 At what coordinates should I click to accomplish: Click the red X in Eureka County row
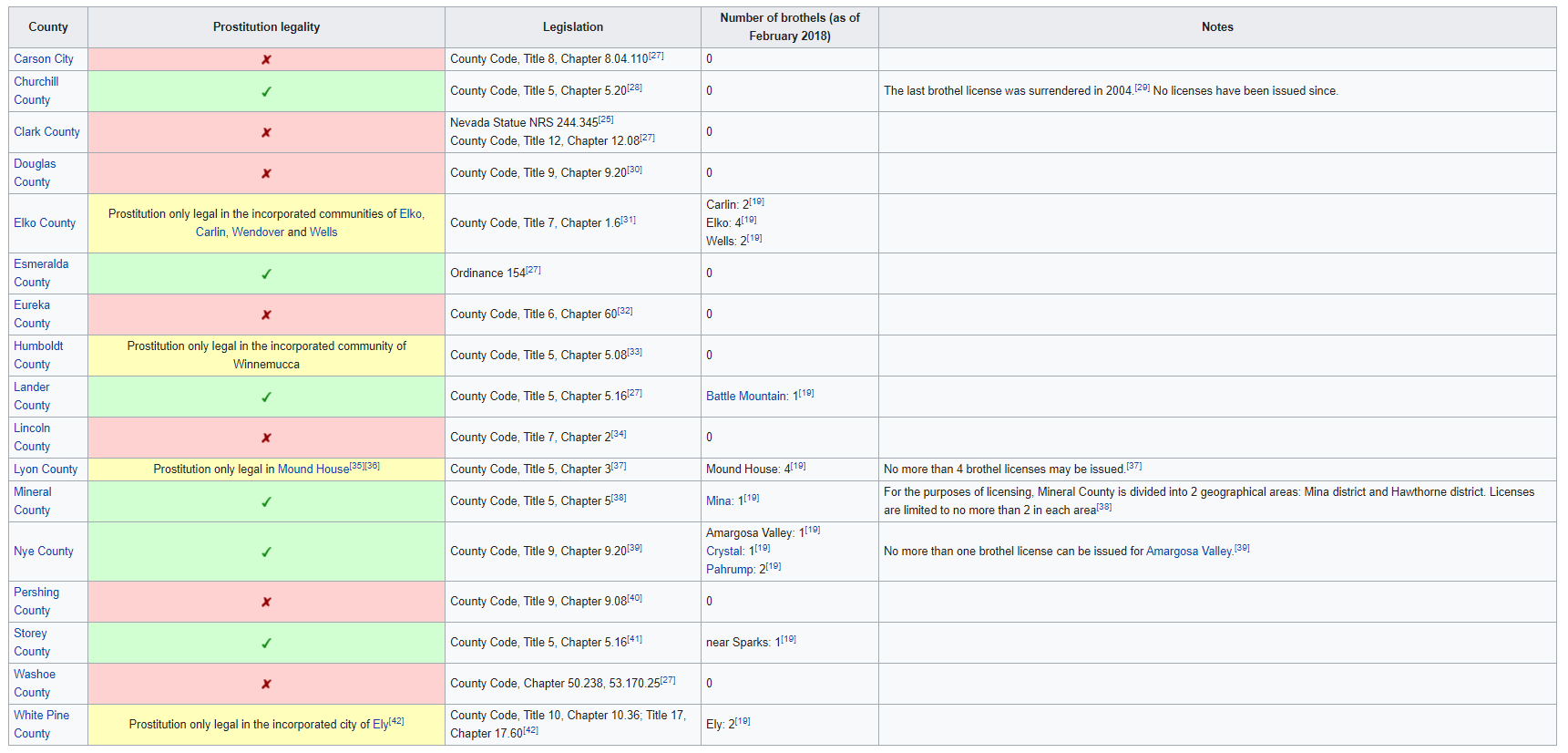[x=266, y=315]
